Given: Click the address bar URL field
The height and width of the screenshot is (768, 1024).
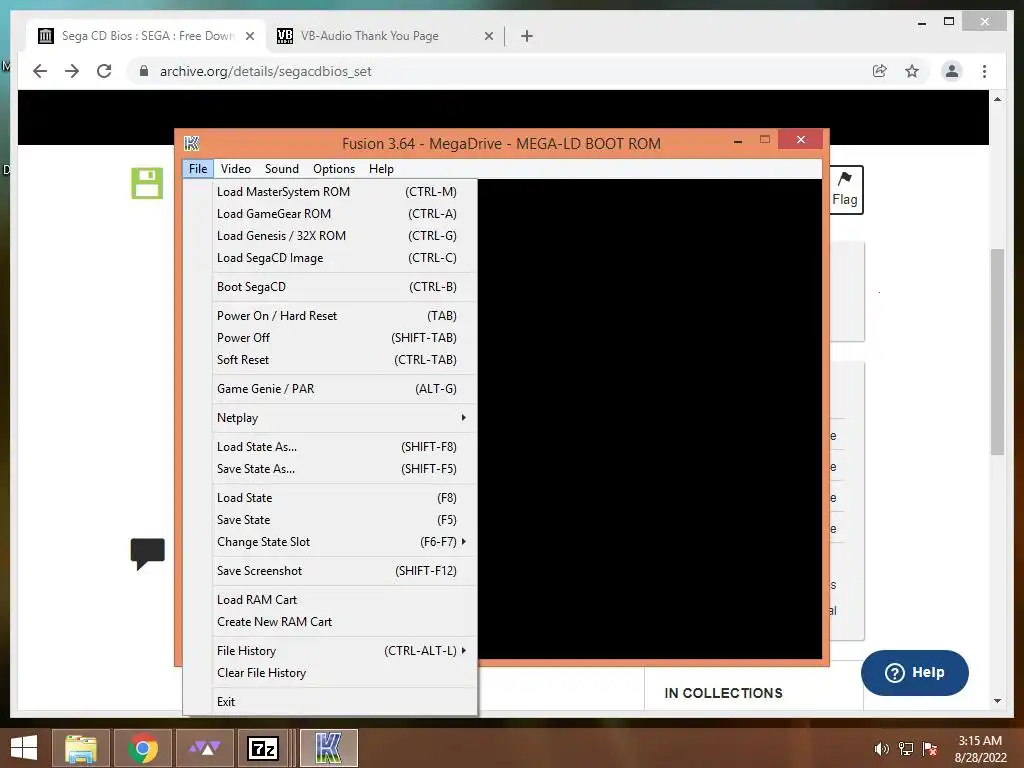Looking at the screenshot, I should click(x=503, y=71).
